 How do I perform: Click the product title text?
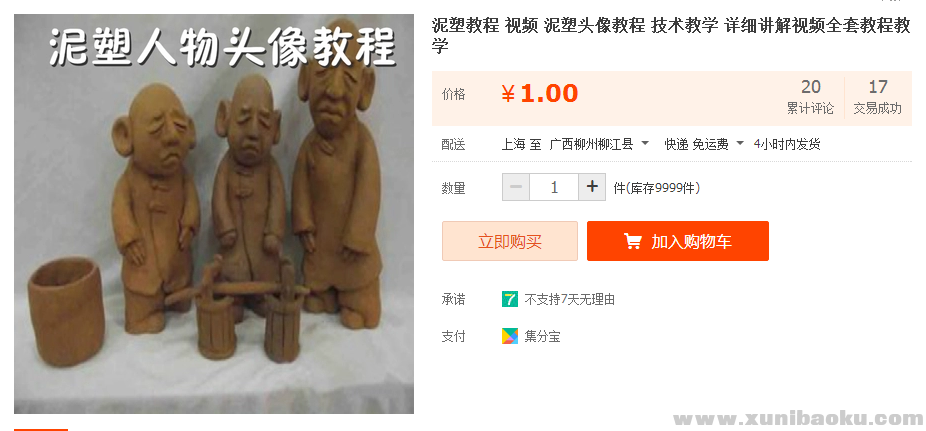pos(671,35)
